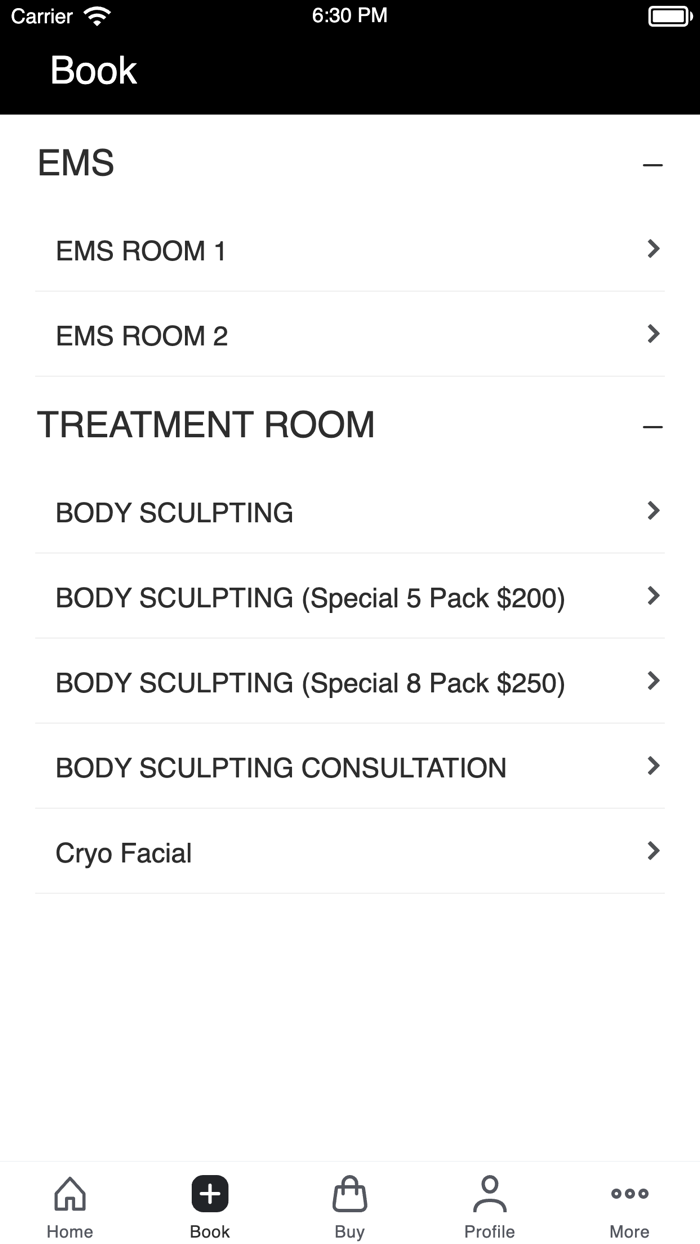Tap the chevron for BODY SCULPTING CONSULTATION
The height and width of the screenshot is (1244, 700).
pos(653,766)
